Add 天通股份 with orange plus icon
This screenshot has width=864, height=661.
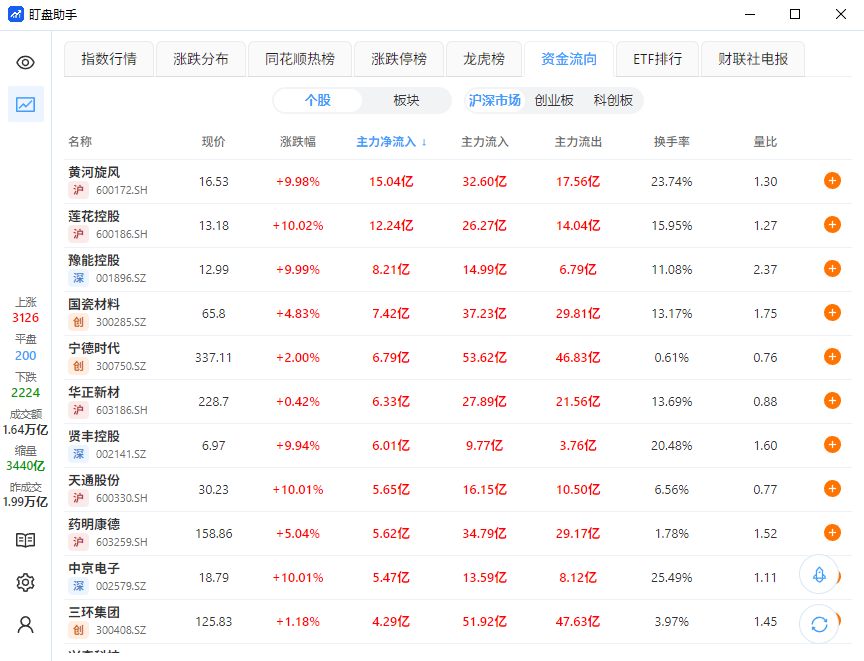[832, 489]
